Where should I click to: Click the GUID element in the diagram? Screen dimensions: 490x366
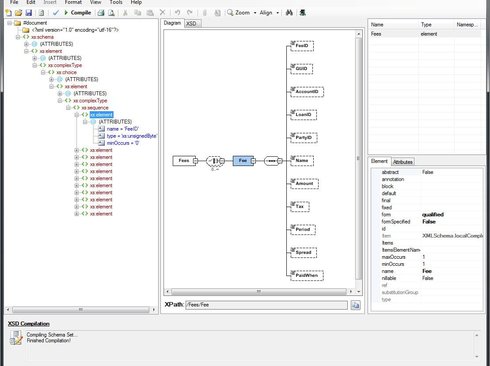click(301, 69)
